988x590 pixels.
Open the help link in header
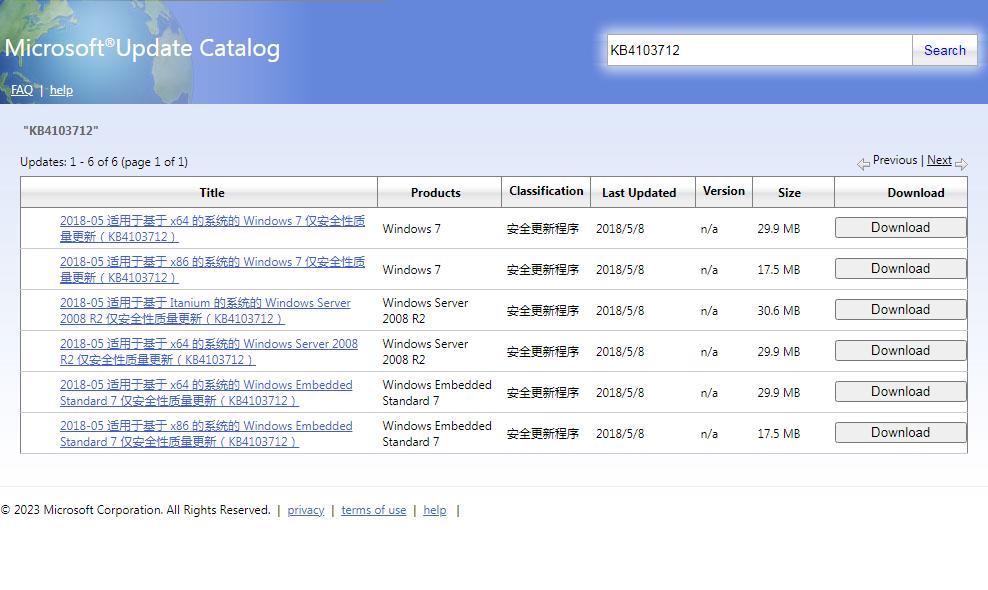pyautogui.click(x=61, y=90)
